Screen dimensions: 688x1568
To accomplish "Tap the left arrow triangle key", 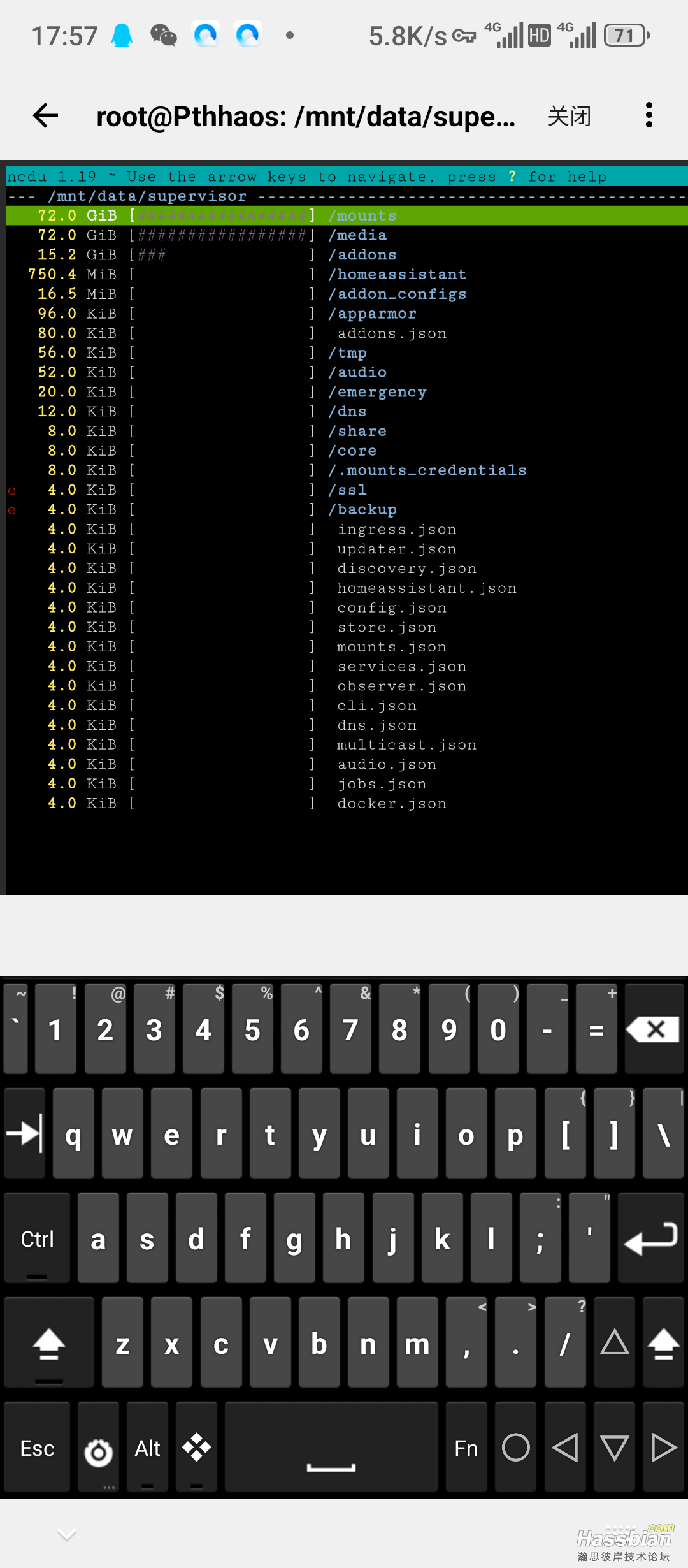I will click(x=565, y=1447).
